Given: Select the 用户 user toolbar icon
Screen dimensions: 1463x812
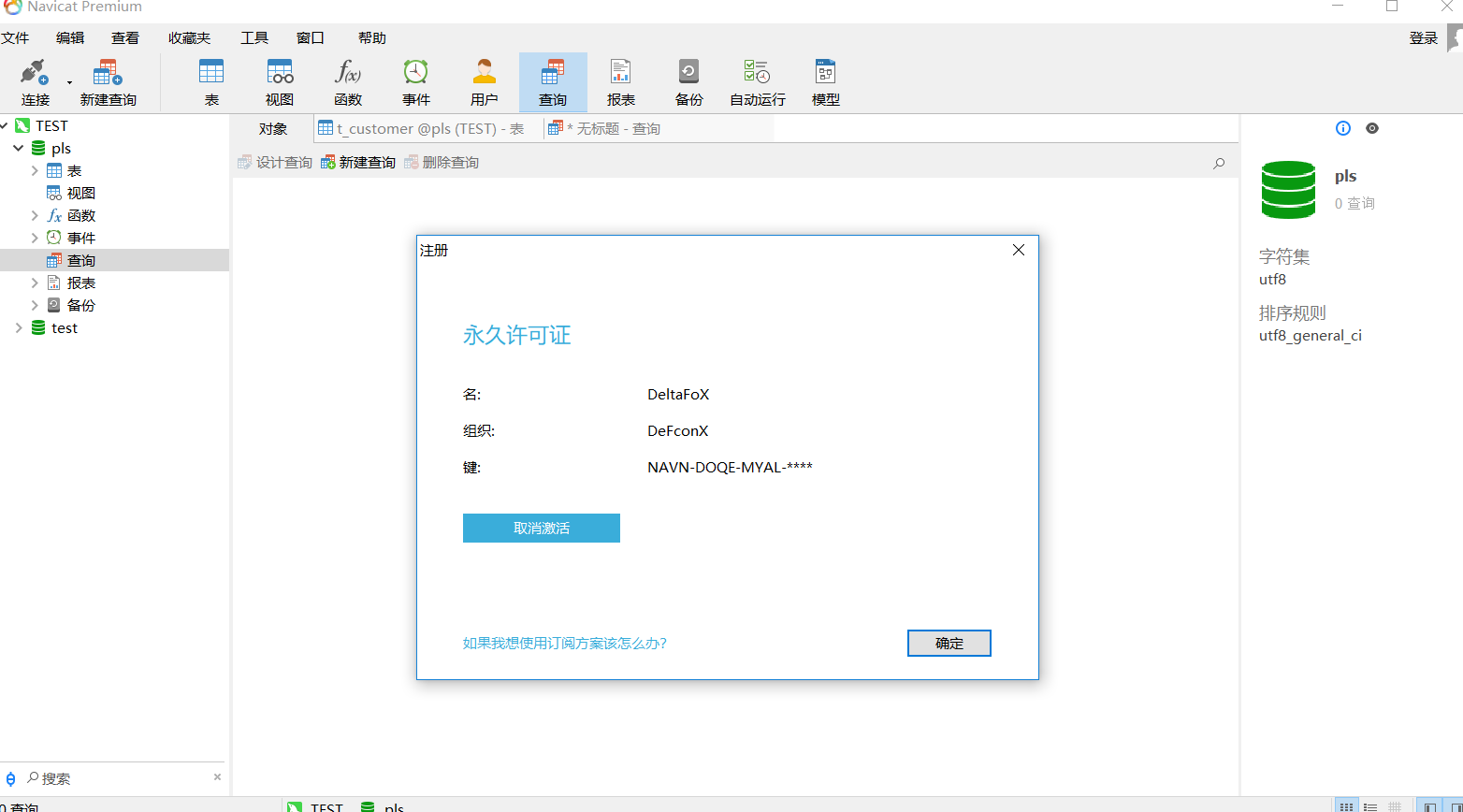Looking at the screenshot, I should point(485,82).
